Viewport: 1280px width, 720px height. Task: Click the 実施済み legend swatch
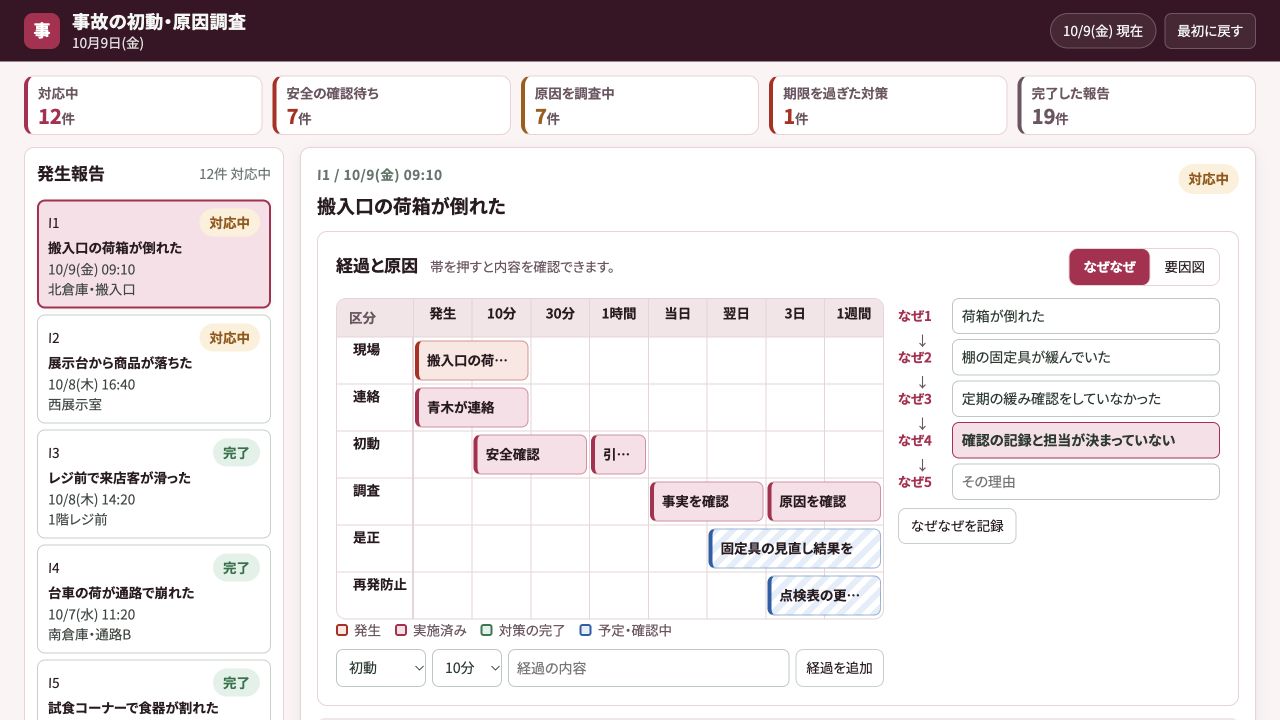(x=401, y=630)
